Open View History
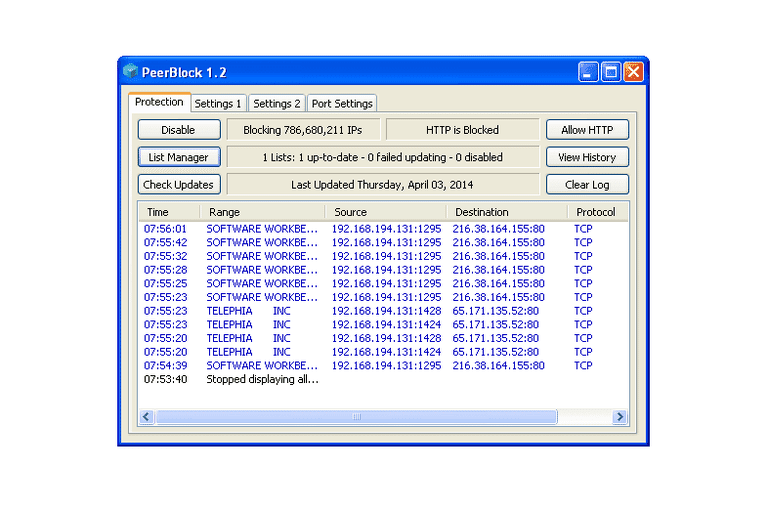Screen dimensions: 768x512 [x=587, y=157]
